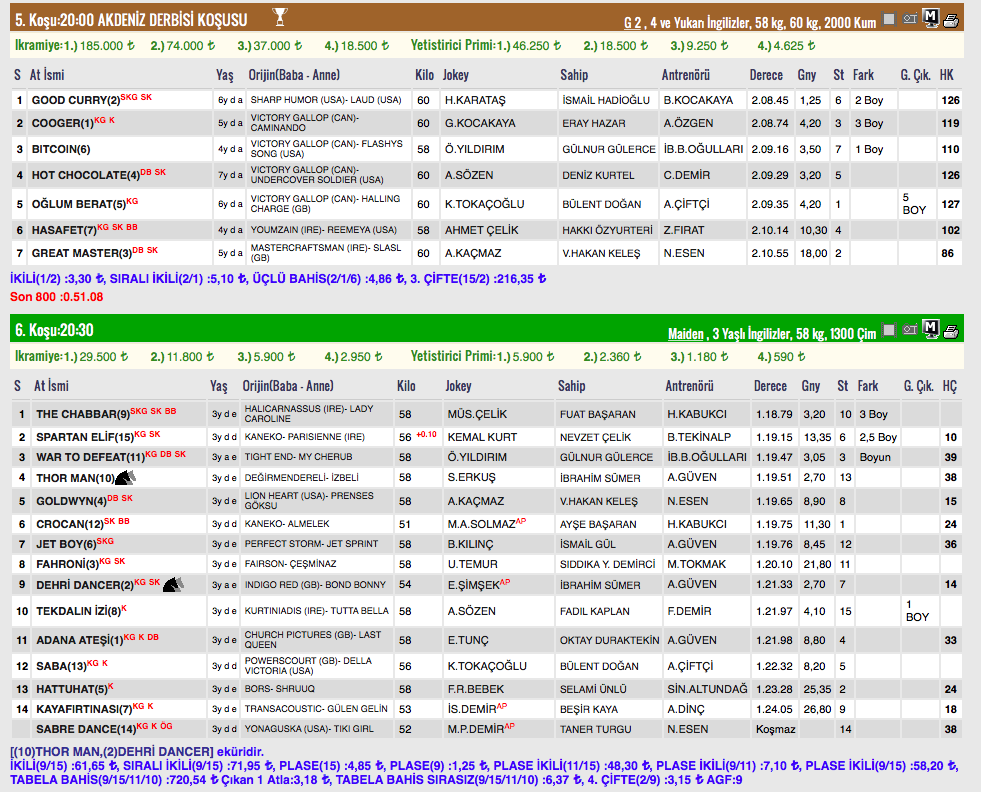This screenshot has width=981, height=792.
Task: Open the Maiden race type link
Action: pos(686,332)
